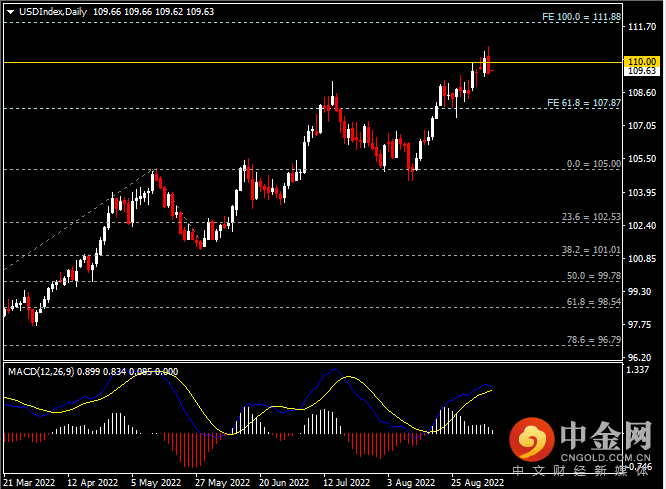This screenshot has width=666, height=489.
Task: Open the chart menu triangle beside USDIndex,Daily
Action: tap(11, 12)
